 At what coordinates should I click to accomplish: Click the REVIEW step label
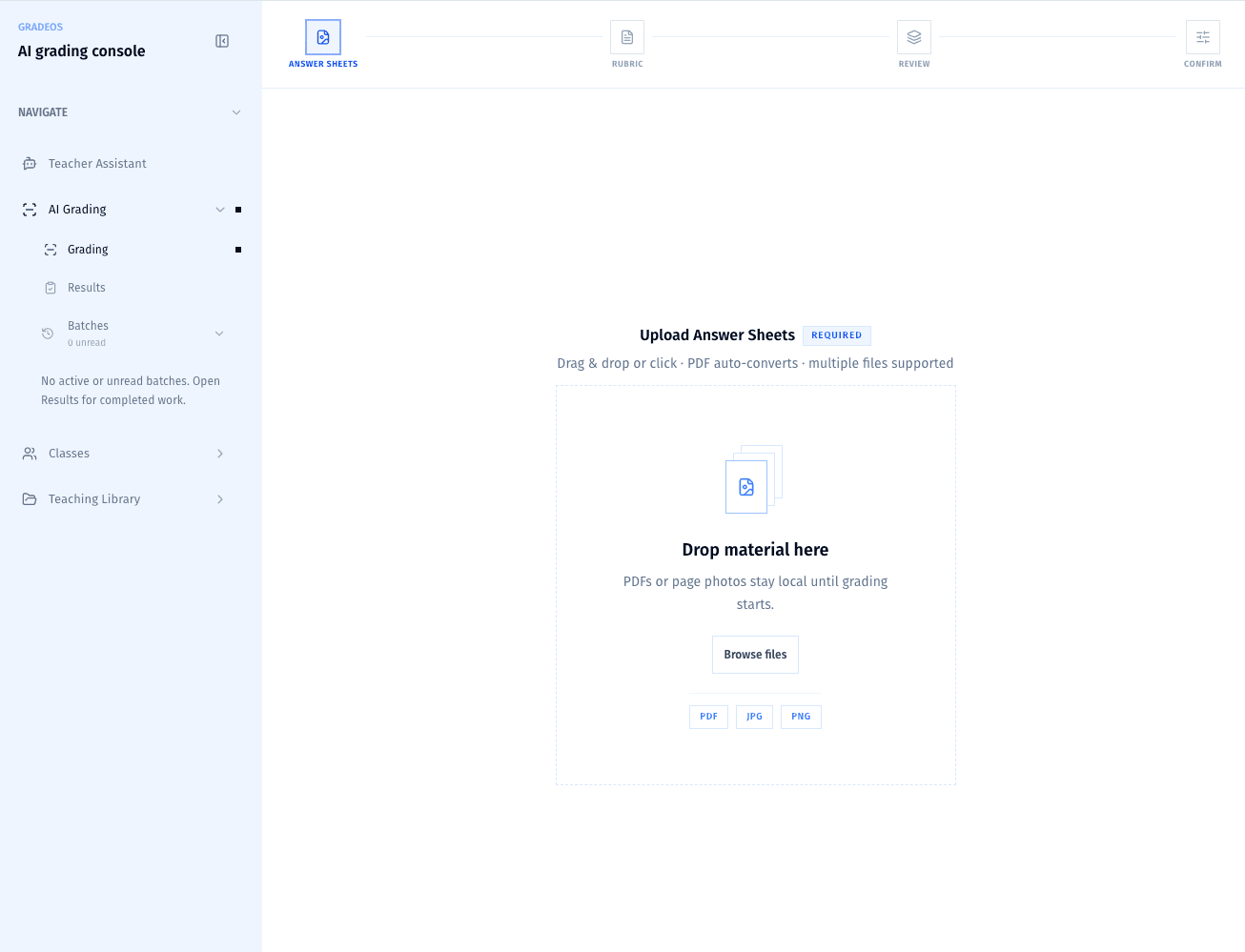pyautogui.click(x=914, y=64)
